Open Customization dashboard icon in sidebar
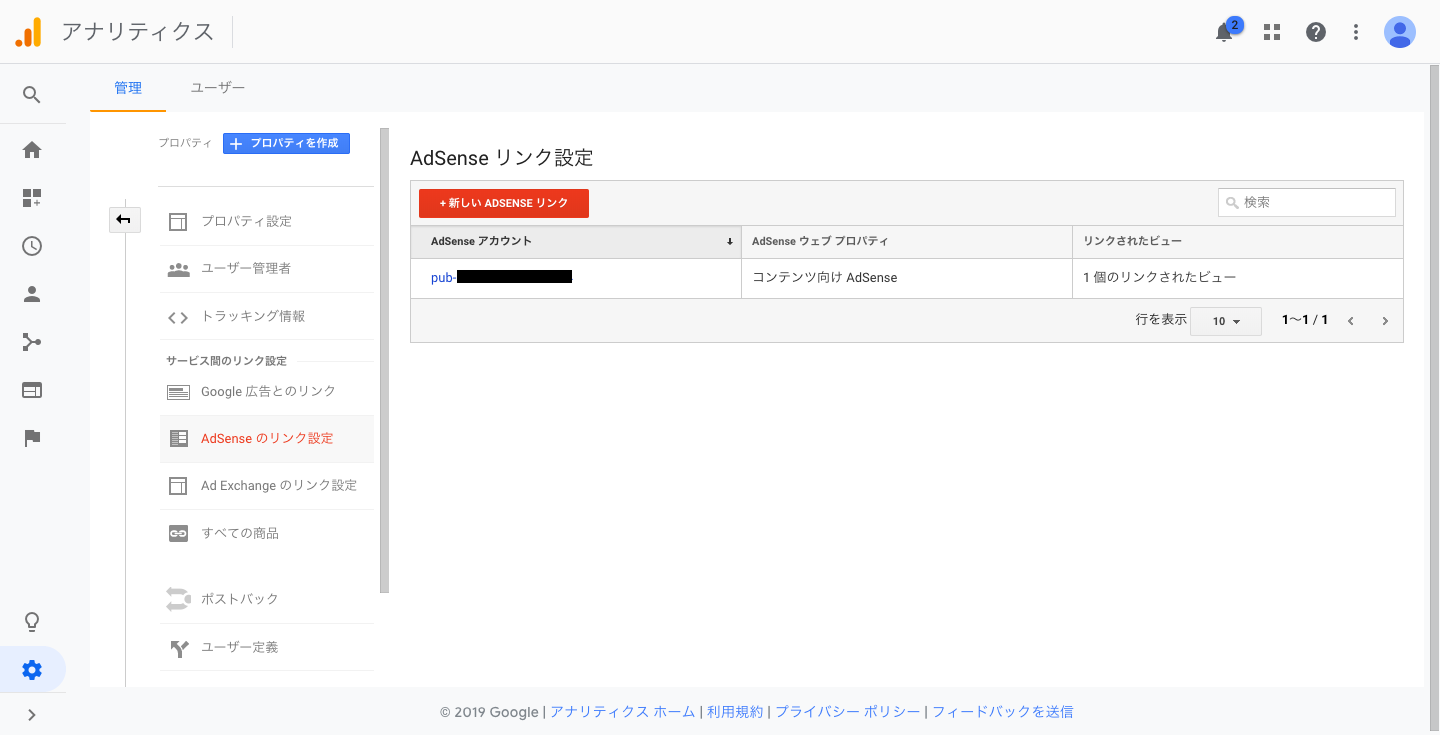This screenshot has height=735, width=1440. 32,198
